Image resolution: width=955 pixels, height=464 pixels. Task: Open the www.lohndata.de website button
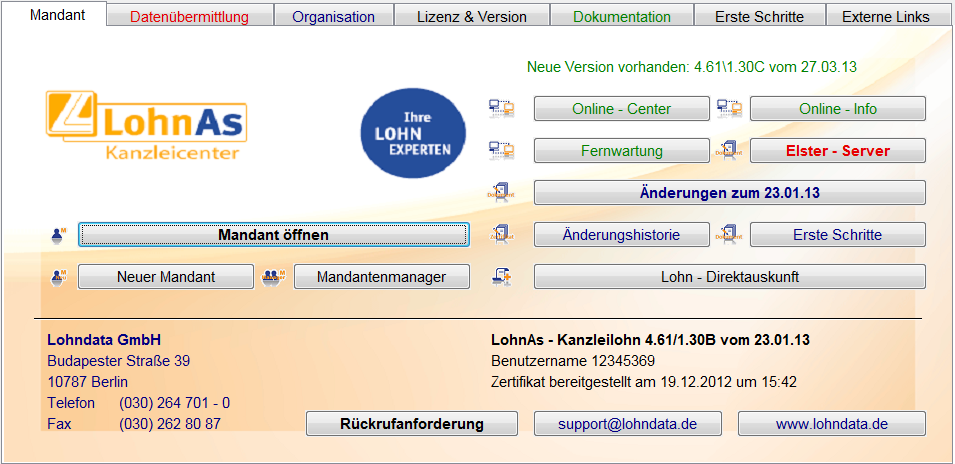click(831, 423)
